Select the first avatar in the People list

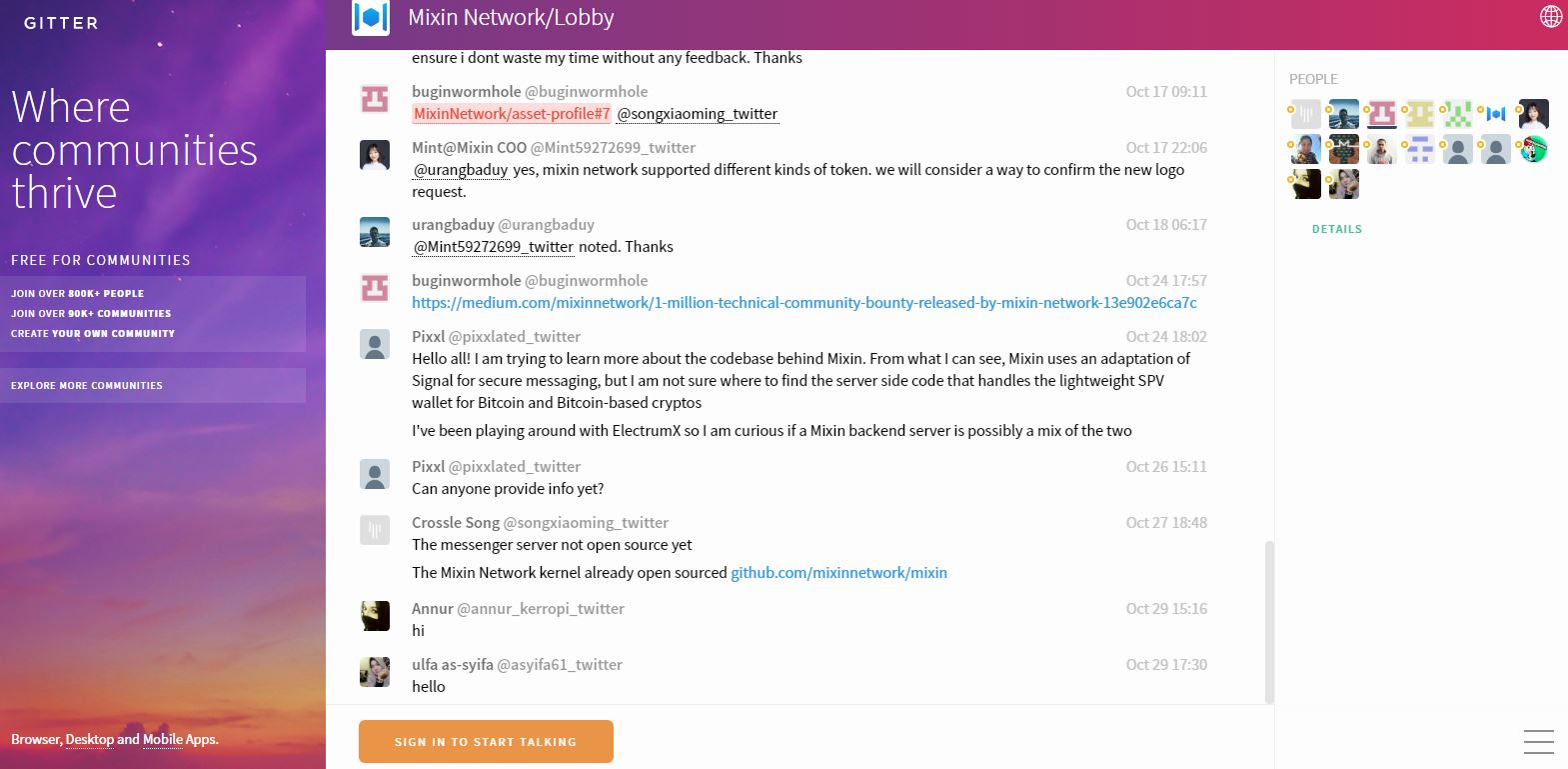(1305, 114)
